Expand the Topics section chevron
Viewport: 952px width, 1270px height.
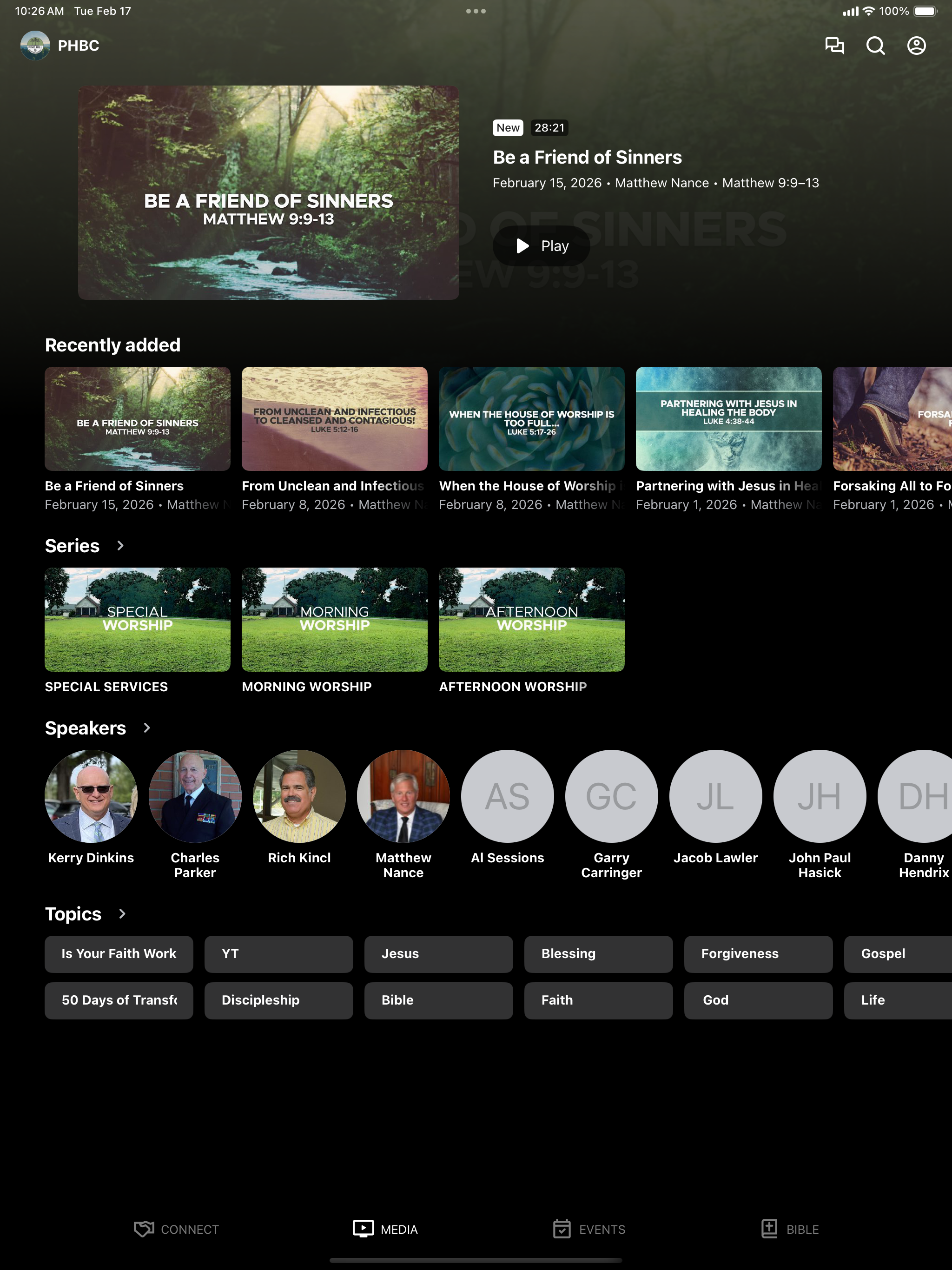[x=122, y=913]
